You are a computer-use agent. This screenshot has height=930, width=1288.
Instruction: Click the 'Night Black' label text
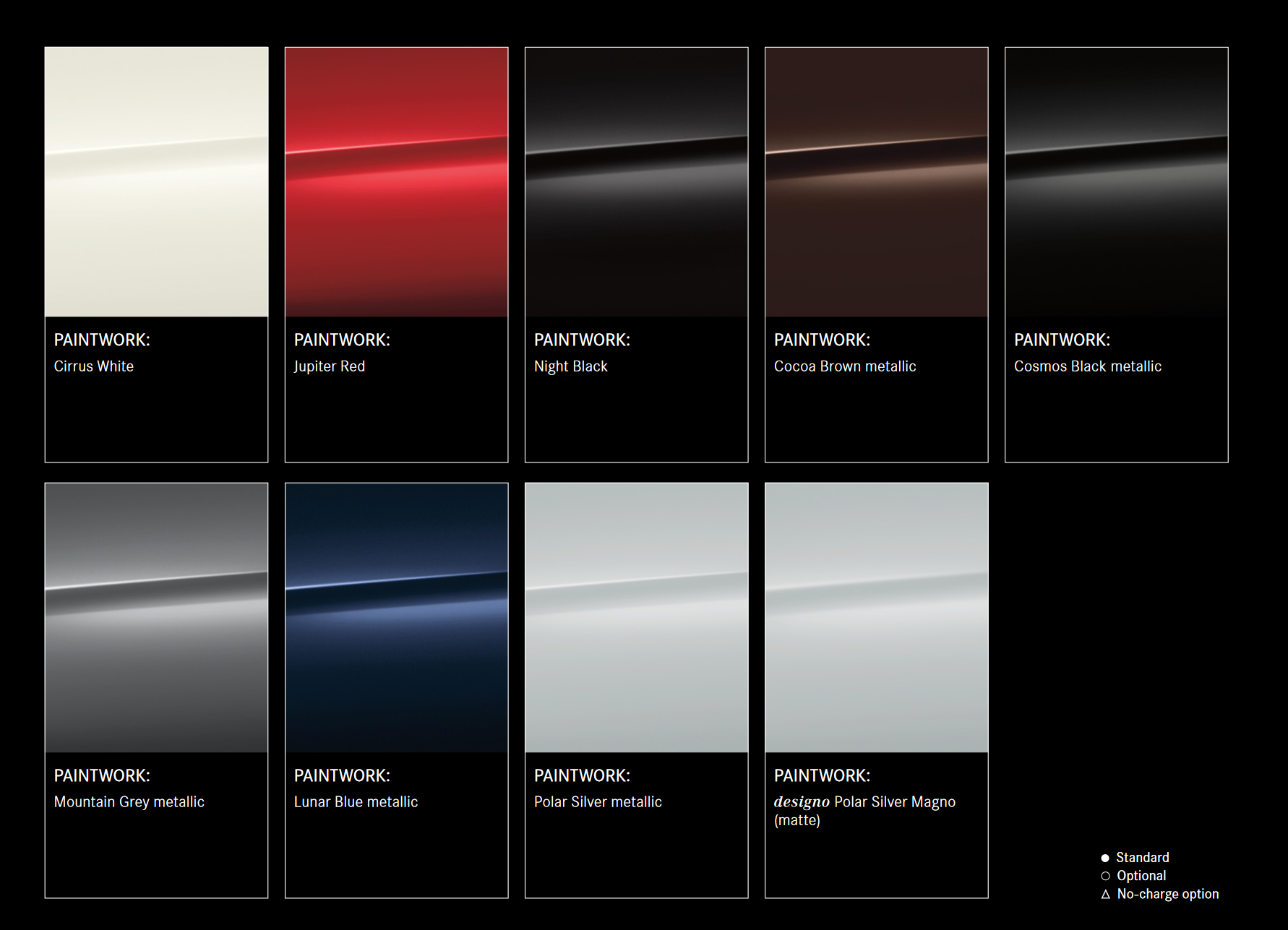tap(571, 366)
